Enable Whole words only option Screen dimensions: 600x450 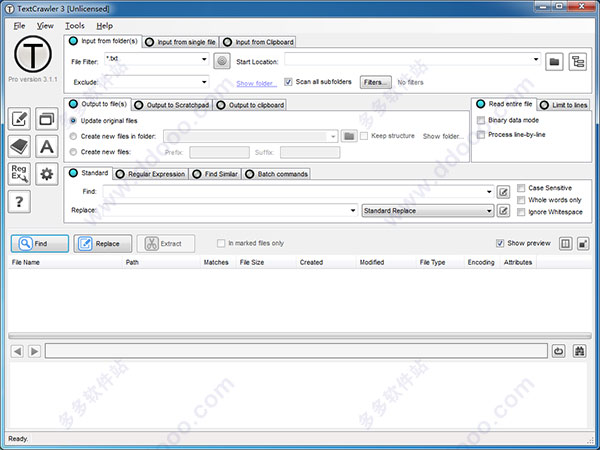point(521,200)
